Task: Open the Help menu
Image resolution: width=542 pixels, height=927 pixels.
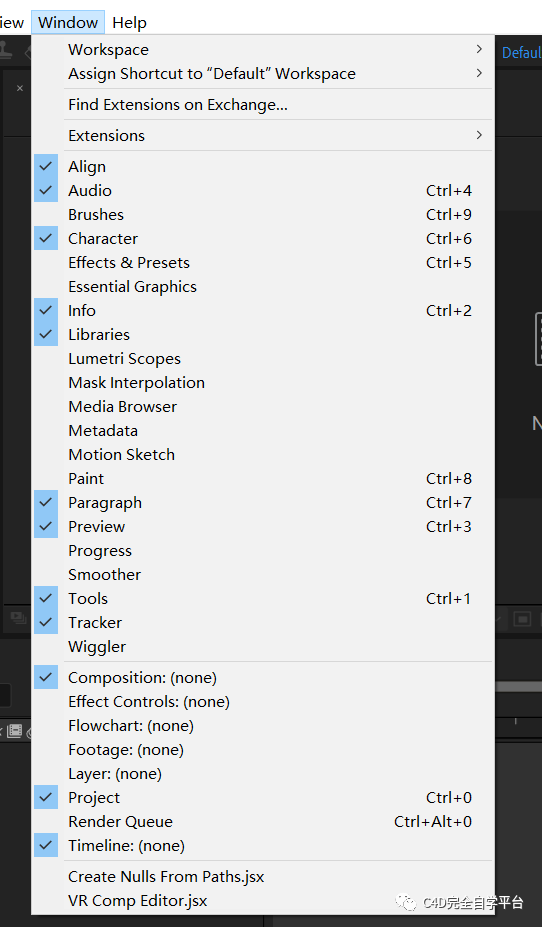Action: 129,22
